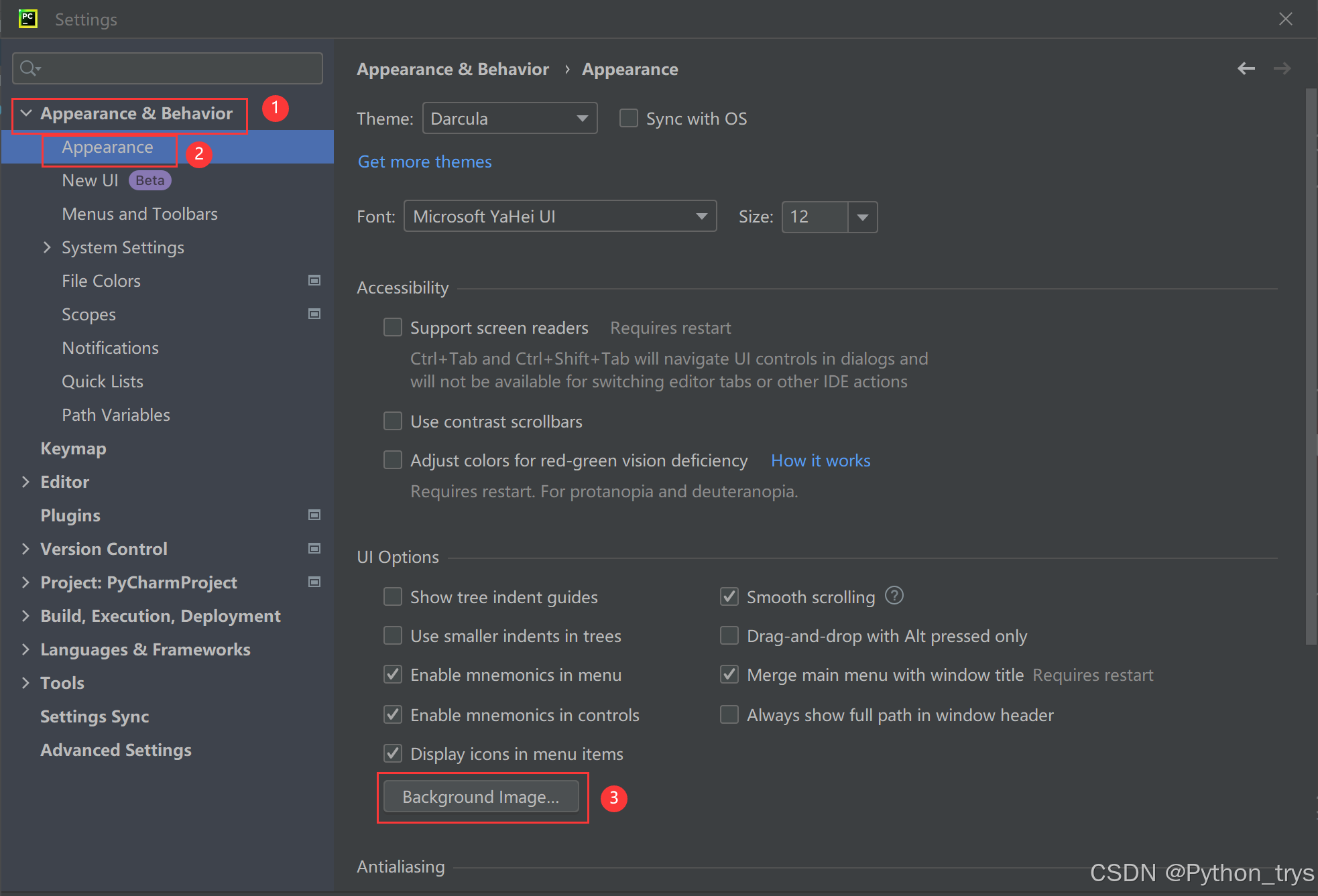Click the project-level icon beside Scopes
Viewport: 1318px width, 896px height.
click(314, 314)
